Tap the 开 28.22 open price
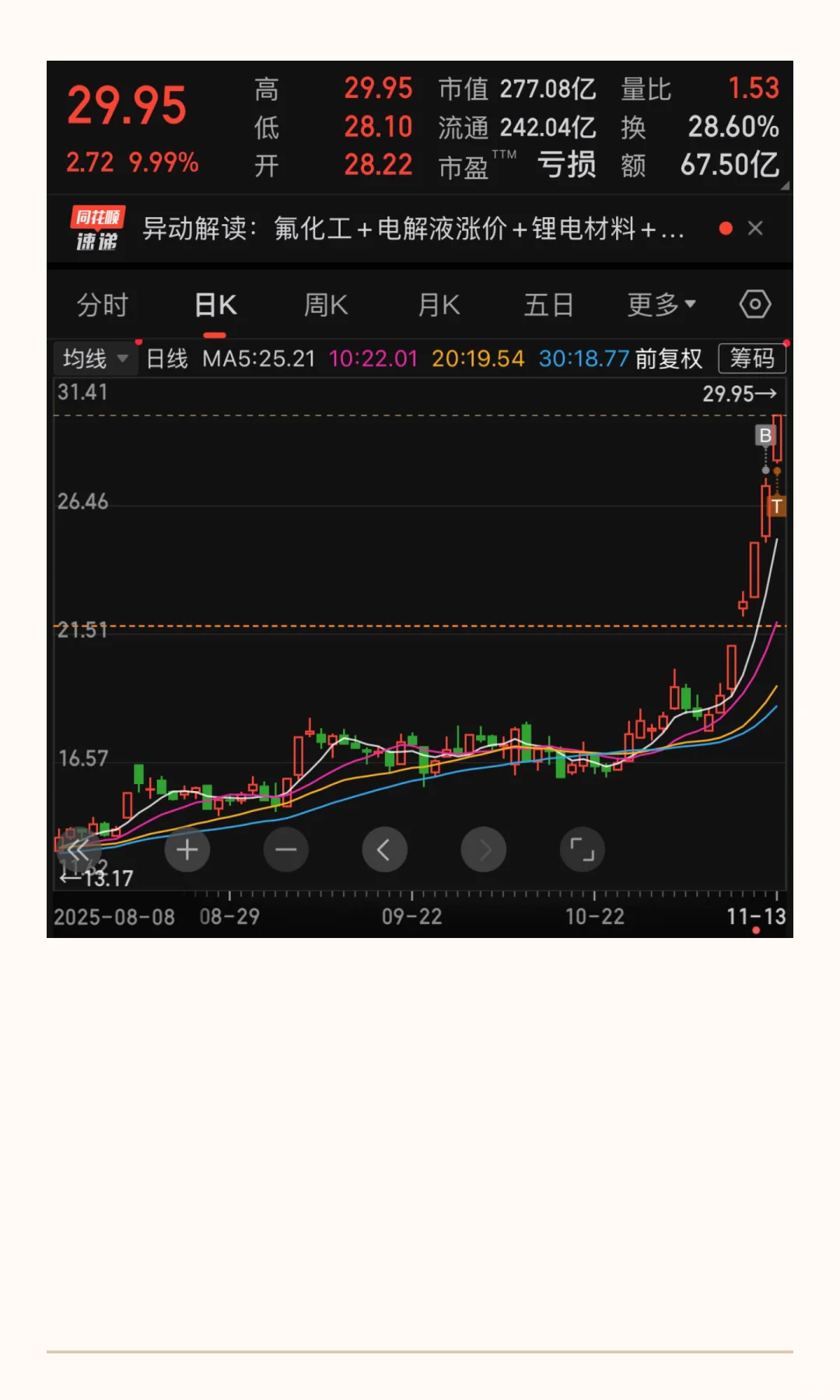 333,166
